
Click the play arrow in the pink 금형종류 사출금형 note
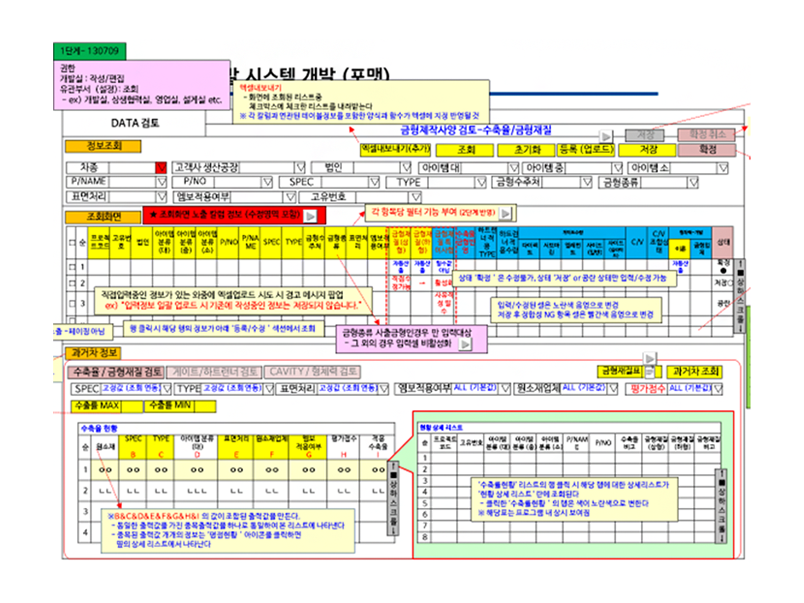(x=465, y=344)
